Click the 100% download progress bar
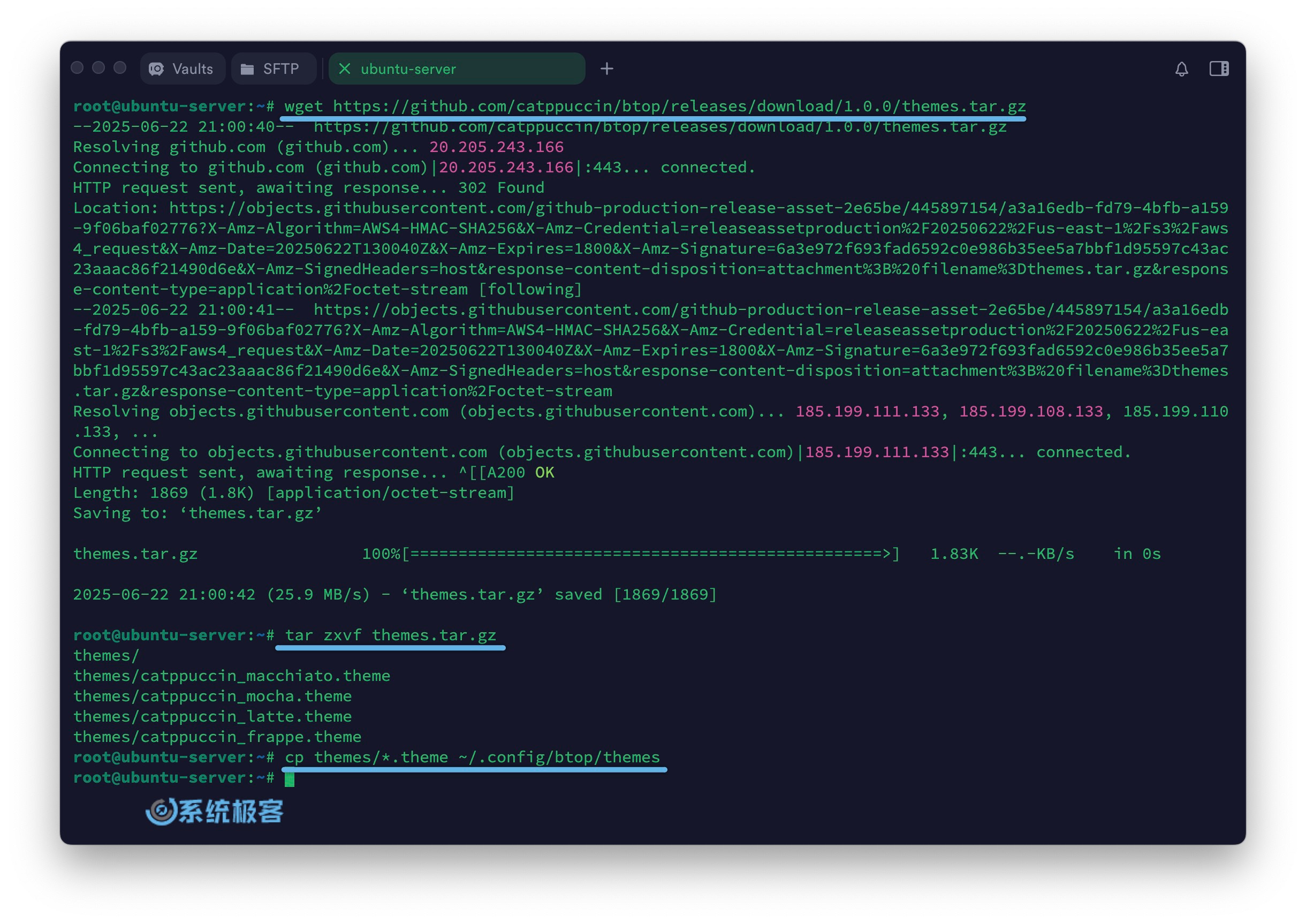 coord(654,554)
